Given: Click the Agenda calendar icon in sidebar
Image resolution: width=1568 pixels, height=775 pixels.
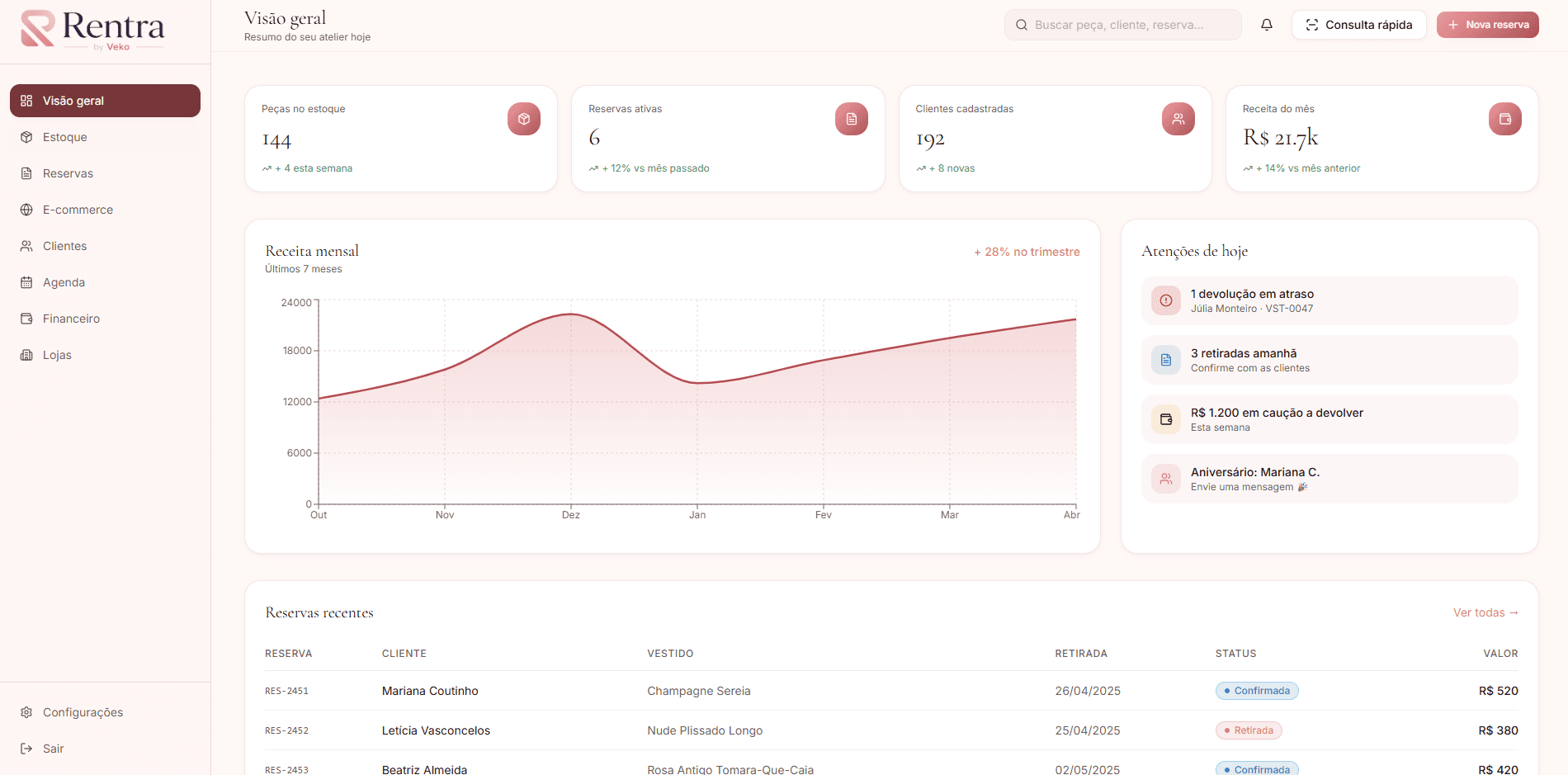Looking at the screenshot, I should (x=26, y=282).
